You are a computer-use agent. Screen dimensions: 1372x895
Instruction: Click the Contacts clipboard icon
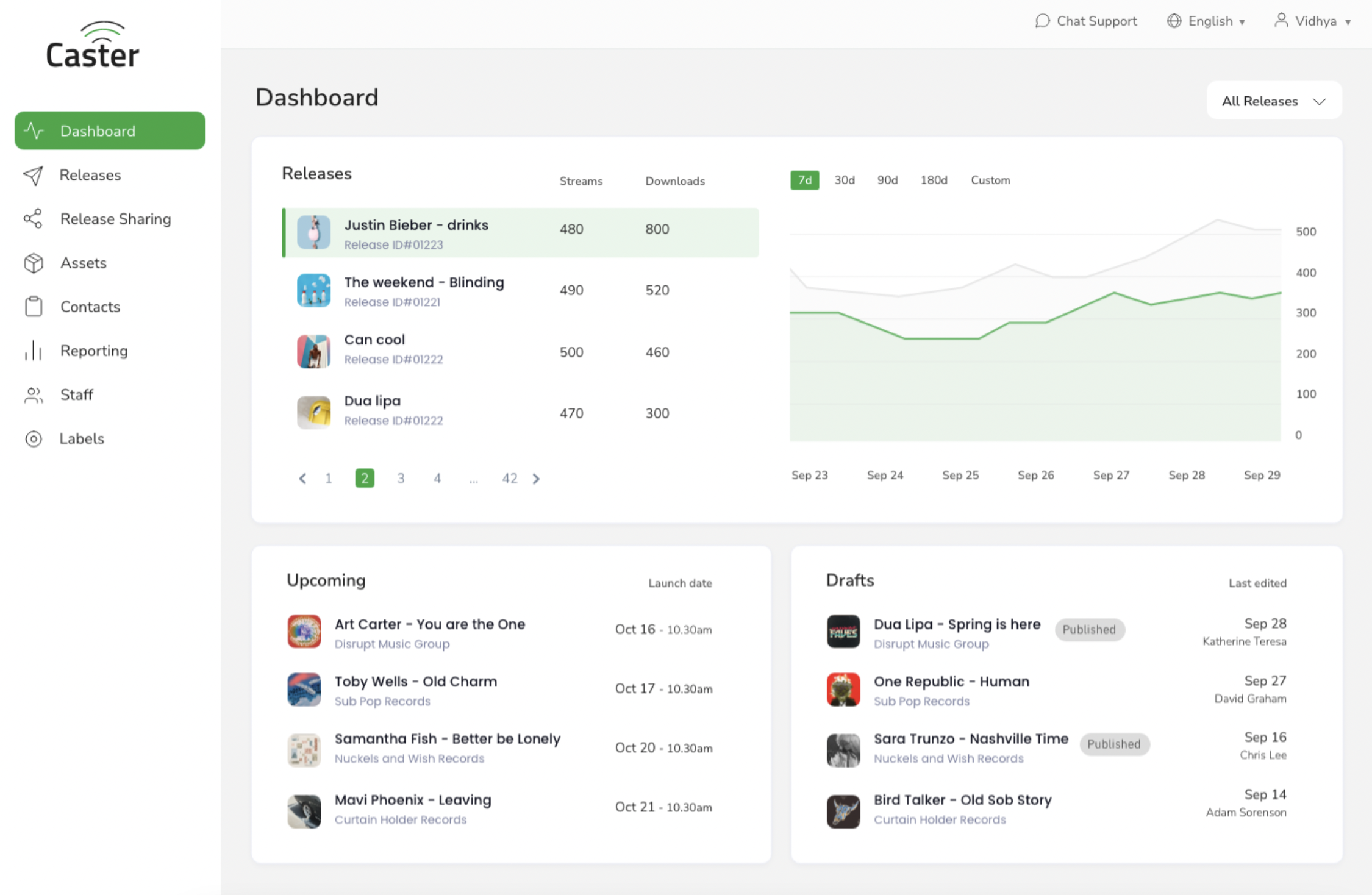click(34, 306)
